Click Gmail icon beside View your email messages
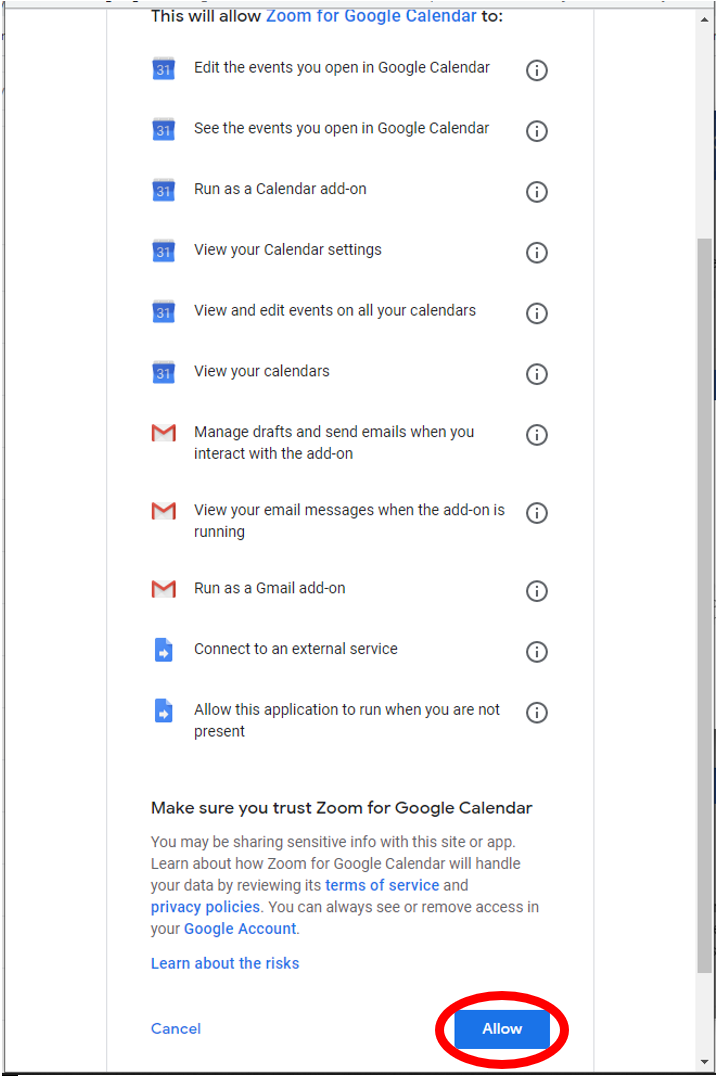Screen dimensions: 717x1077 coord(163,510)
